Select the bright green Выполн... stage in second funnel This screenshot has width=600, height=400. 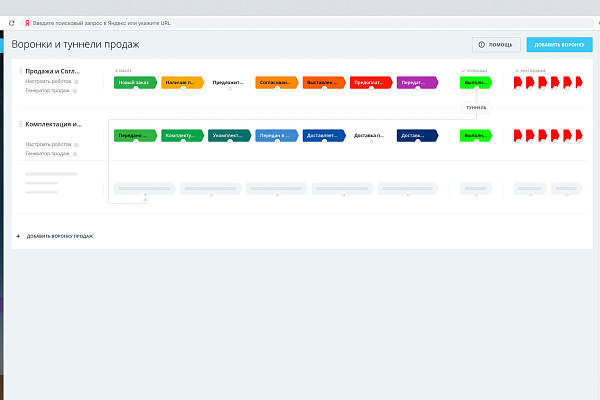point(476,135)
